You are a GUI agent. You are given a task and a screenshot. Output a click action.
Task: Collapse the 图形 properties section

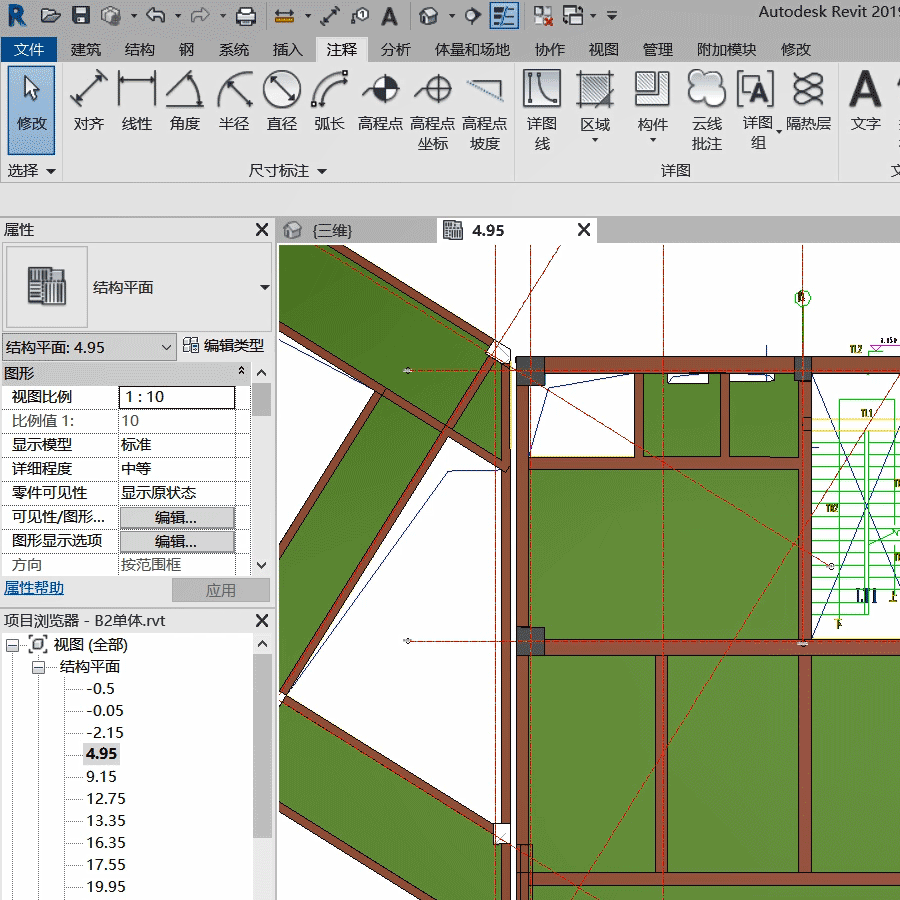[241, 372]
